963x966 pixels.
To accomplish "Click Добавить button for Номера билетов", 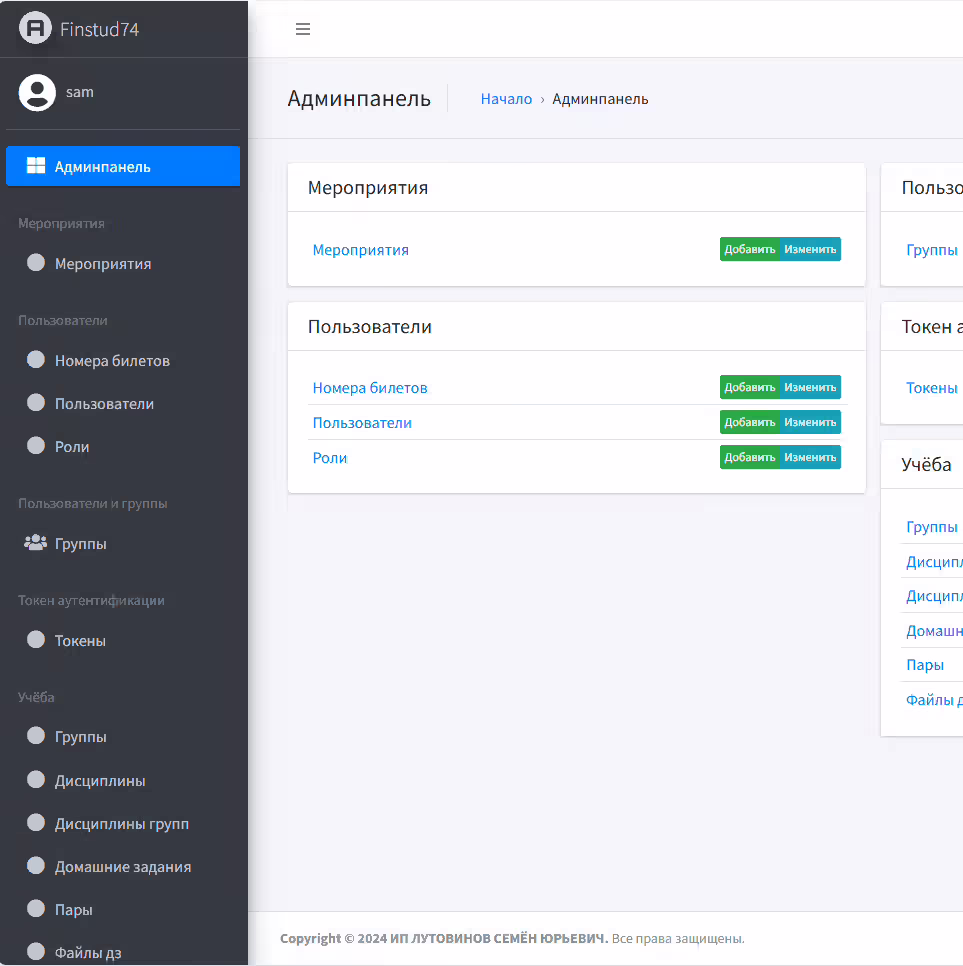I will tap(749, 388).
